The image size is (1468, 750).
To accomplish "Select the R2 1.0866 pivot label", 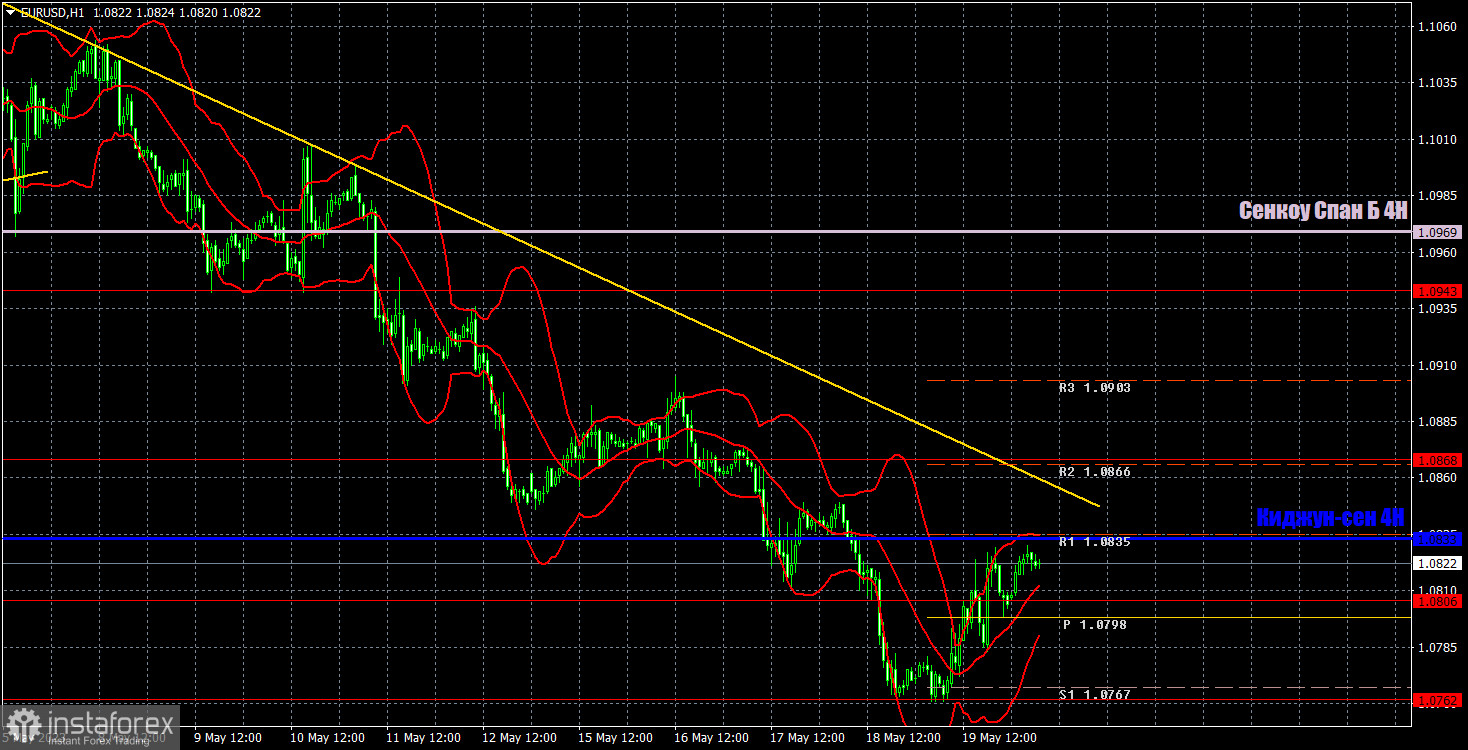I will (1095, 471).
